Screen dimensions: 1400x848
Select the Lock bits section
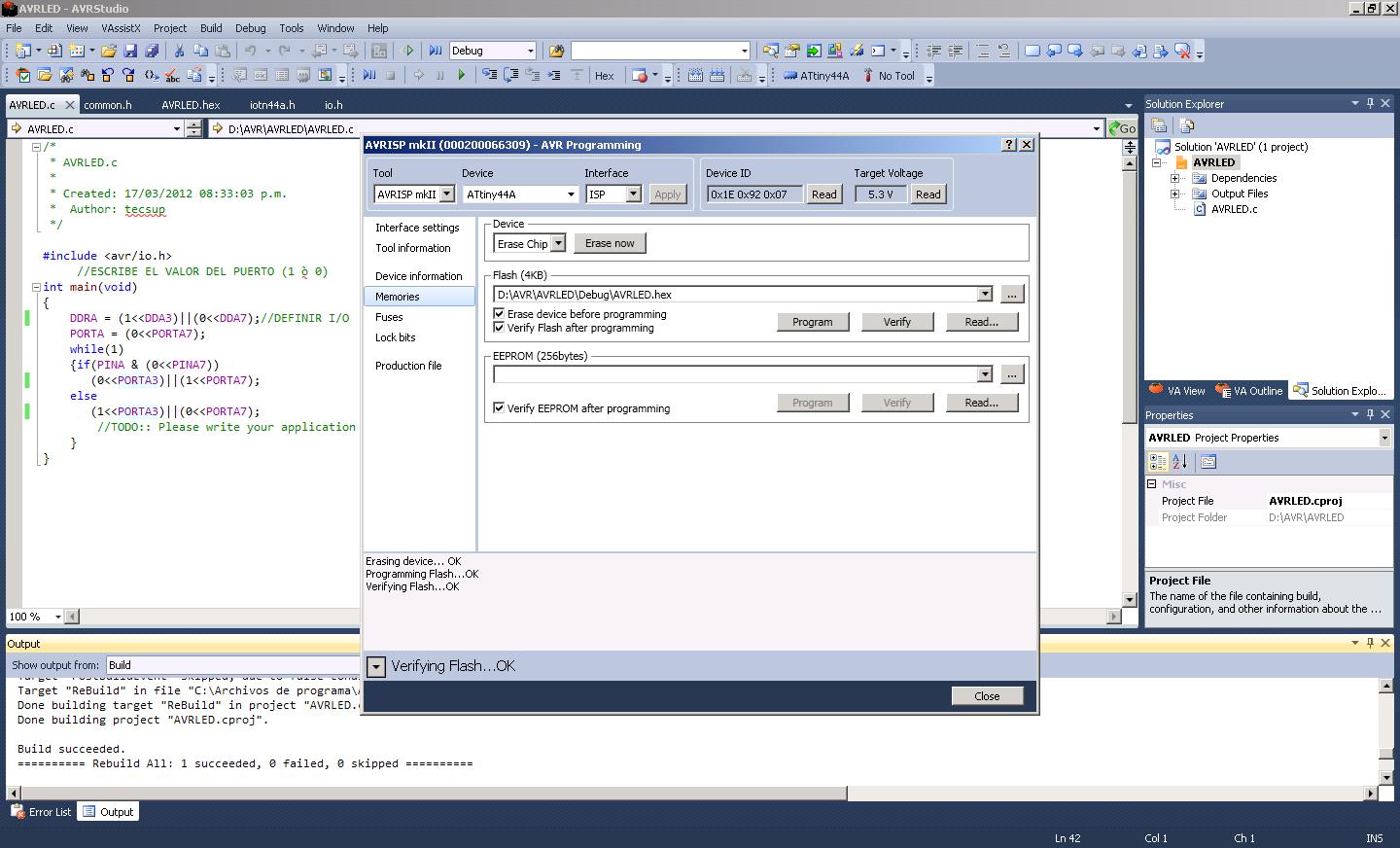point(396,337)
